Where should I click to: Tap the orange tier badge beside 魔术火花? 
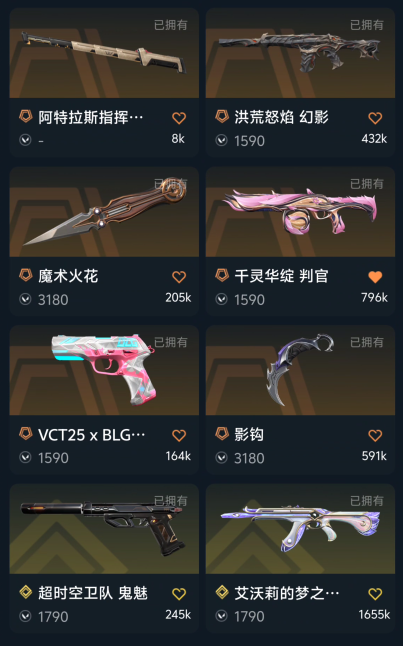pos(26,275)
